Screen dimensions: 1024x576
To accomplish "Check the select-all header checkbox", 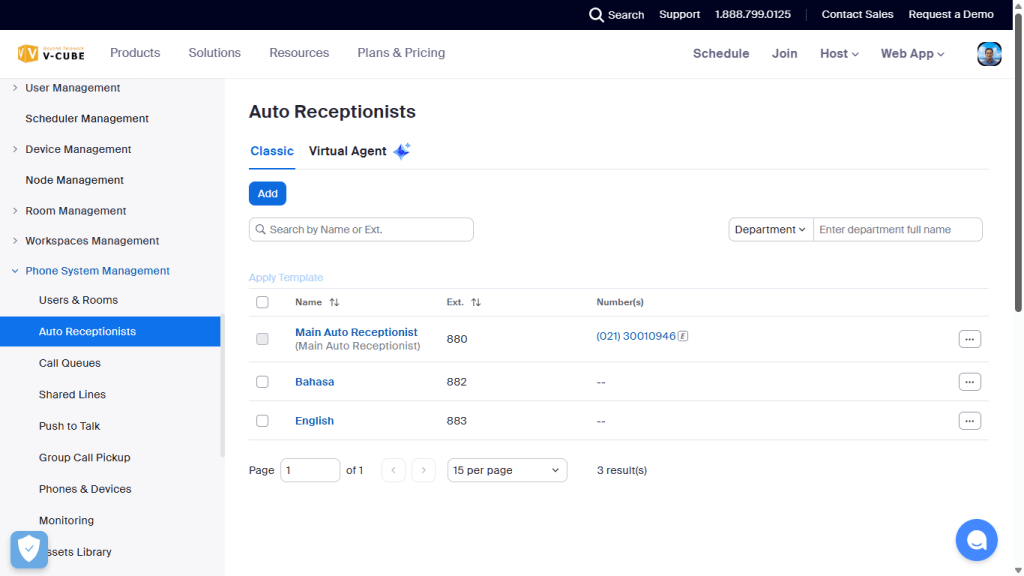I will click(x=262, y=302).
